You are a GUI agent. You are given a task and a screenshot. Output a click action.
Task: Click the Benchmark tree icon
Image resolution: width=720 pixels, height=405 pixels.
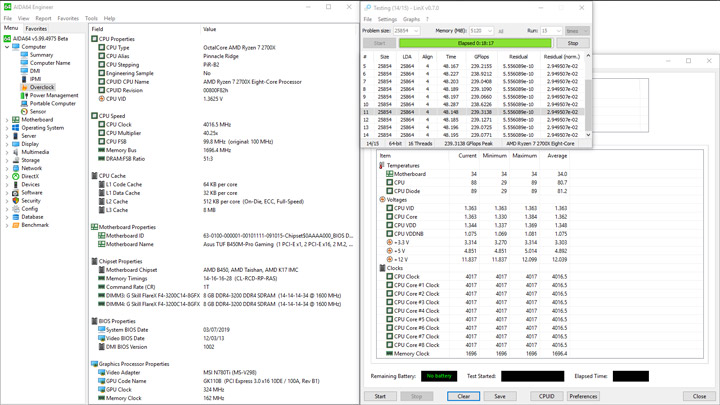(16, 225)
